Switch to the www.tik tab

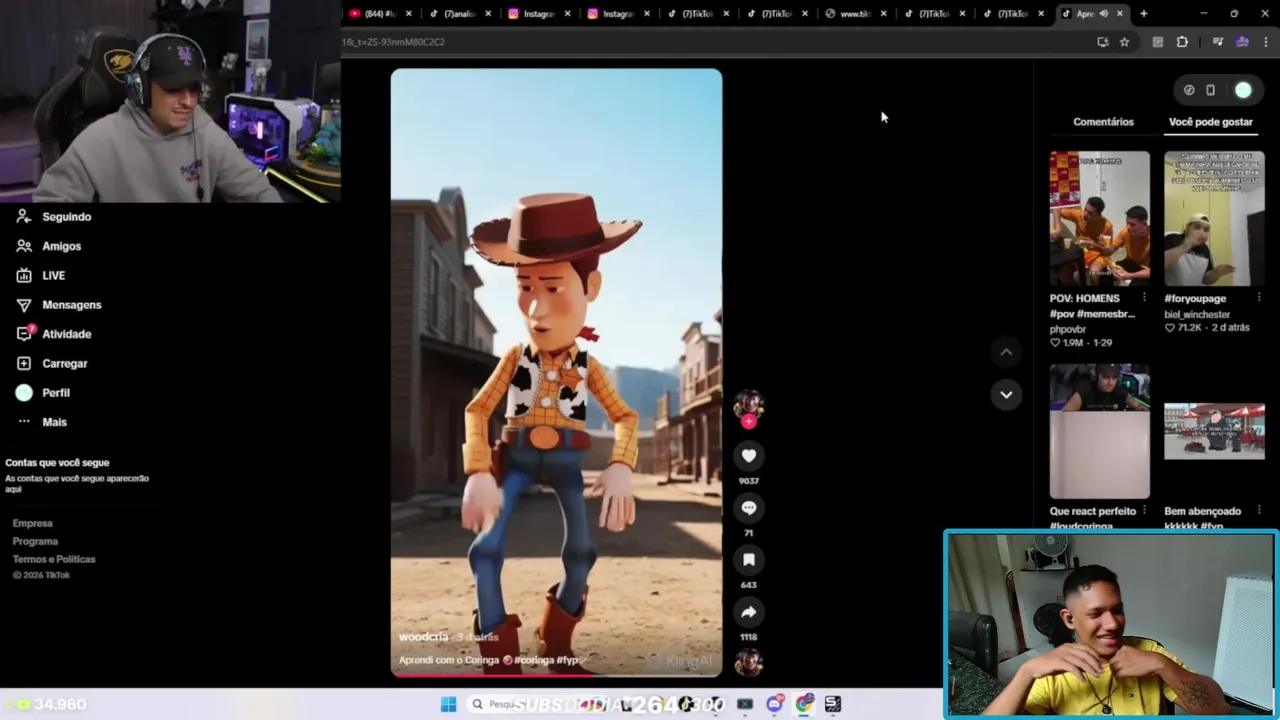coord(856,14)
